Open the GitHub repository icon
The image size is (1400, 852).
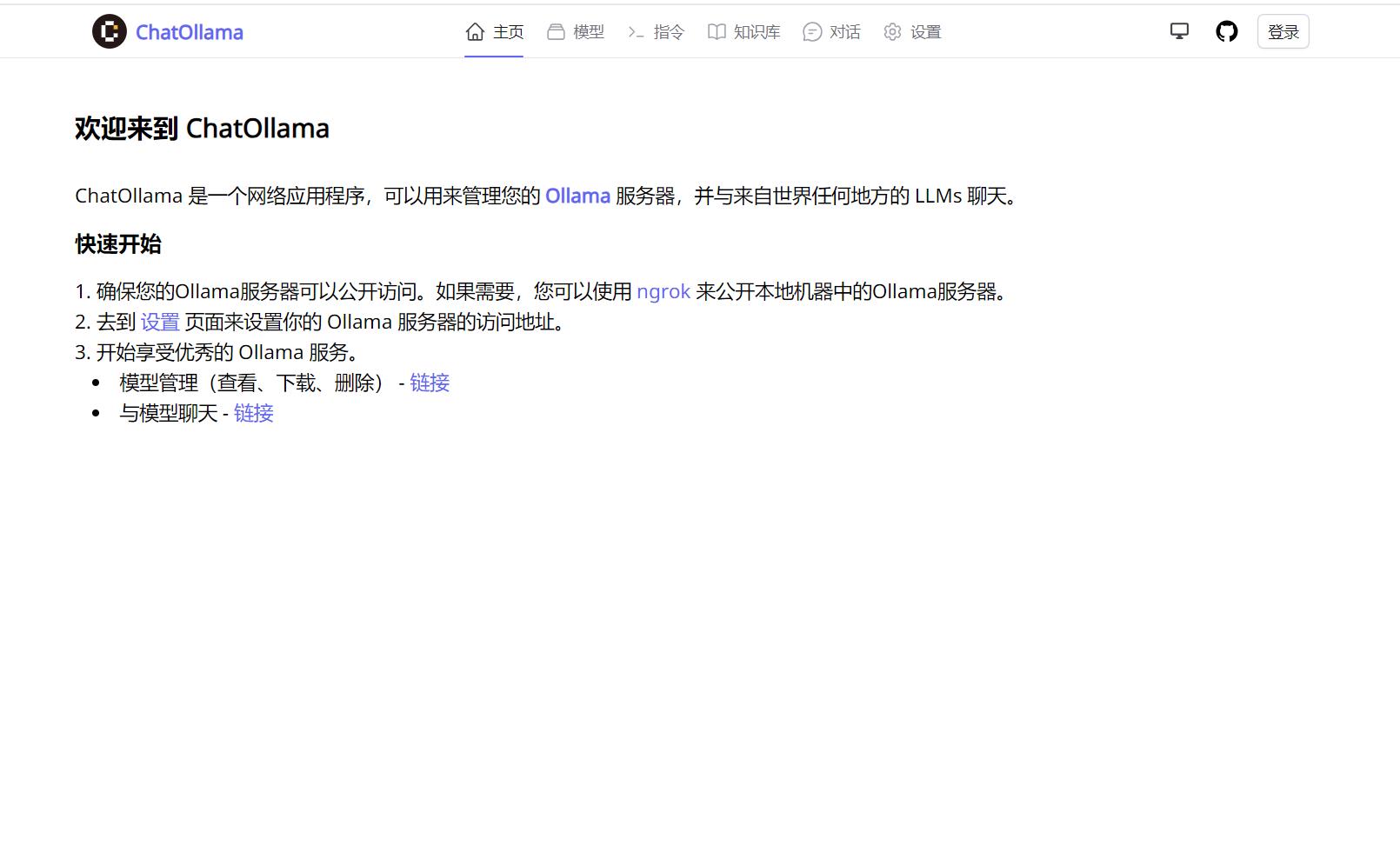point(1227,31)
